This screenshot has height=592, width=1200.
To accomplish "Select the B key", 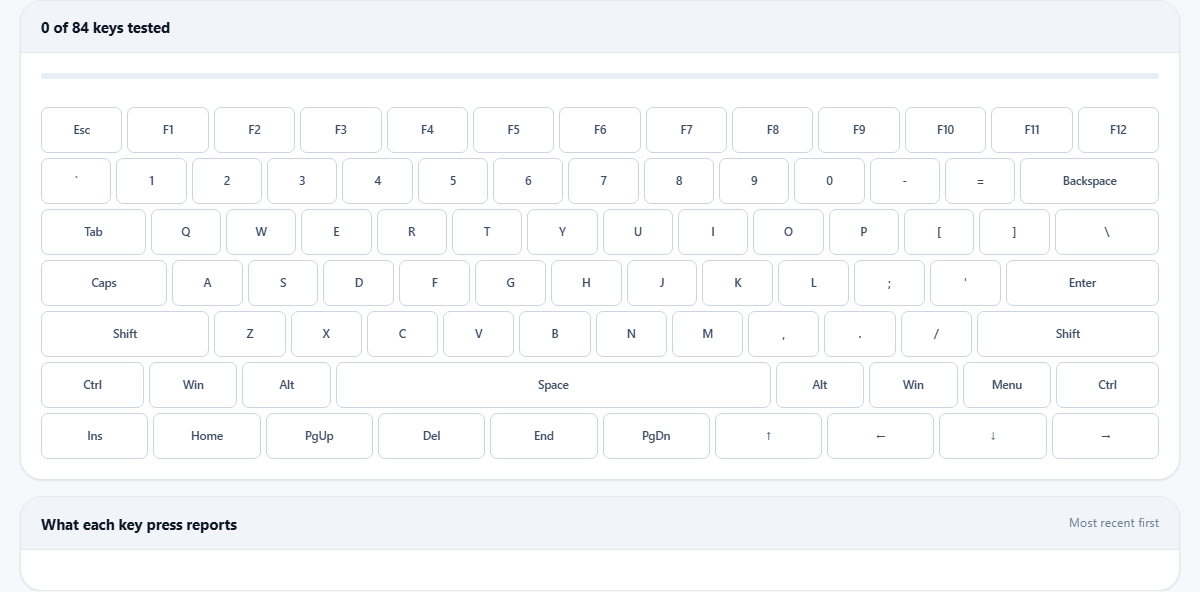I will pyautogui.click(x=555, y=334).
